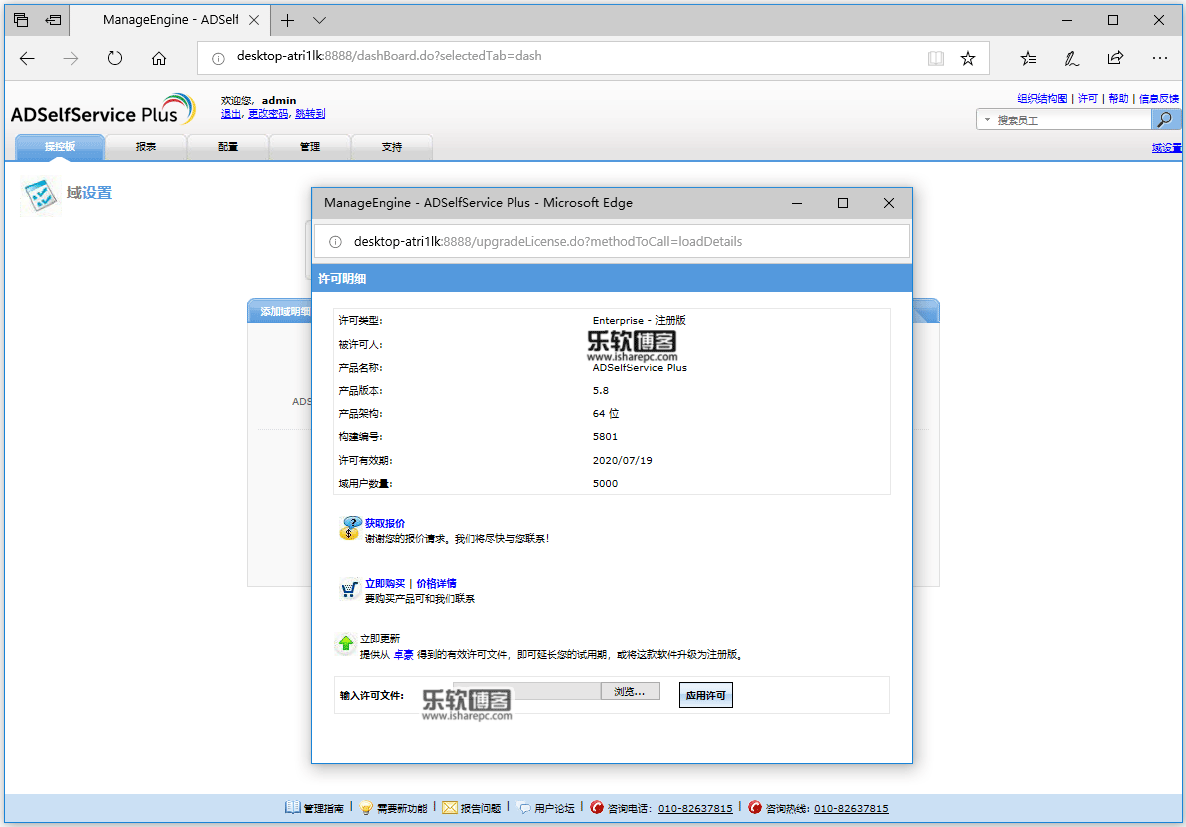
Task: Open the Edge favorites hub
Action: [x=1028, y=58]
